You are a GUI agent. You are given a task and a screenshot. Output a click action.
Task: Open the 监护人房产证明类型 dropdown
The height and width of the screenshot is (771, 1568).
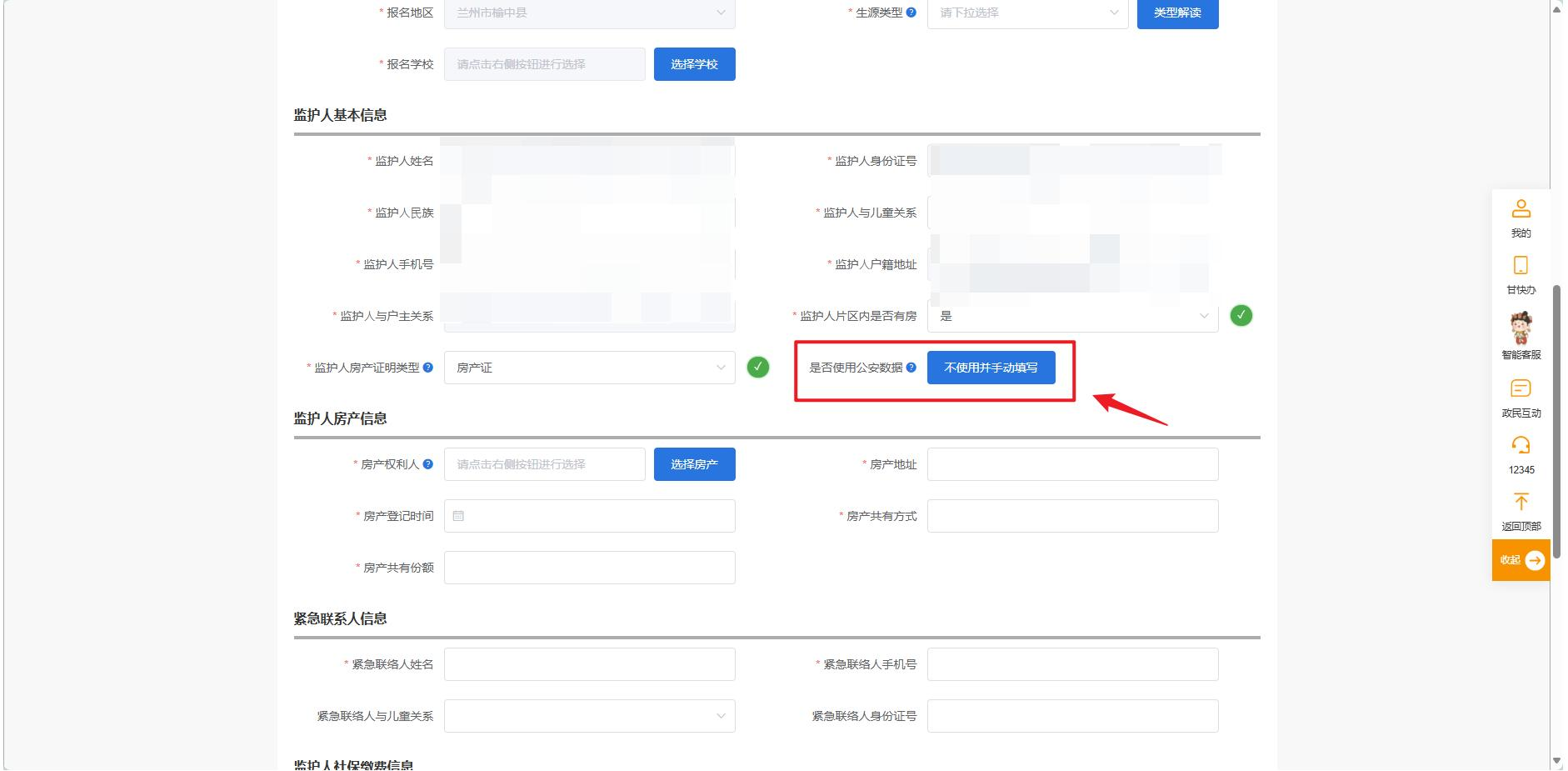coord(590,368)
